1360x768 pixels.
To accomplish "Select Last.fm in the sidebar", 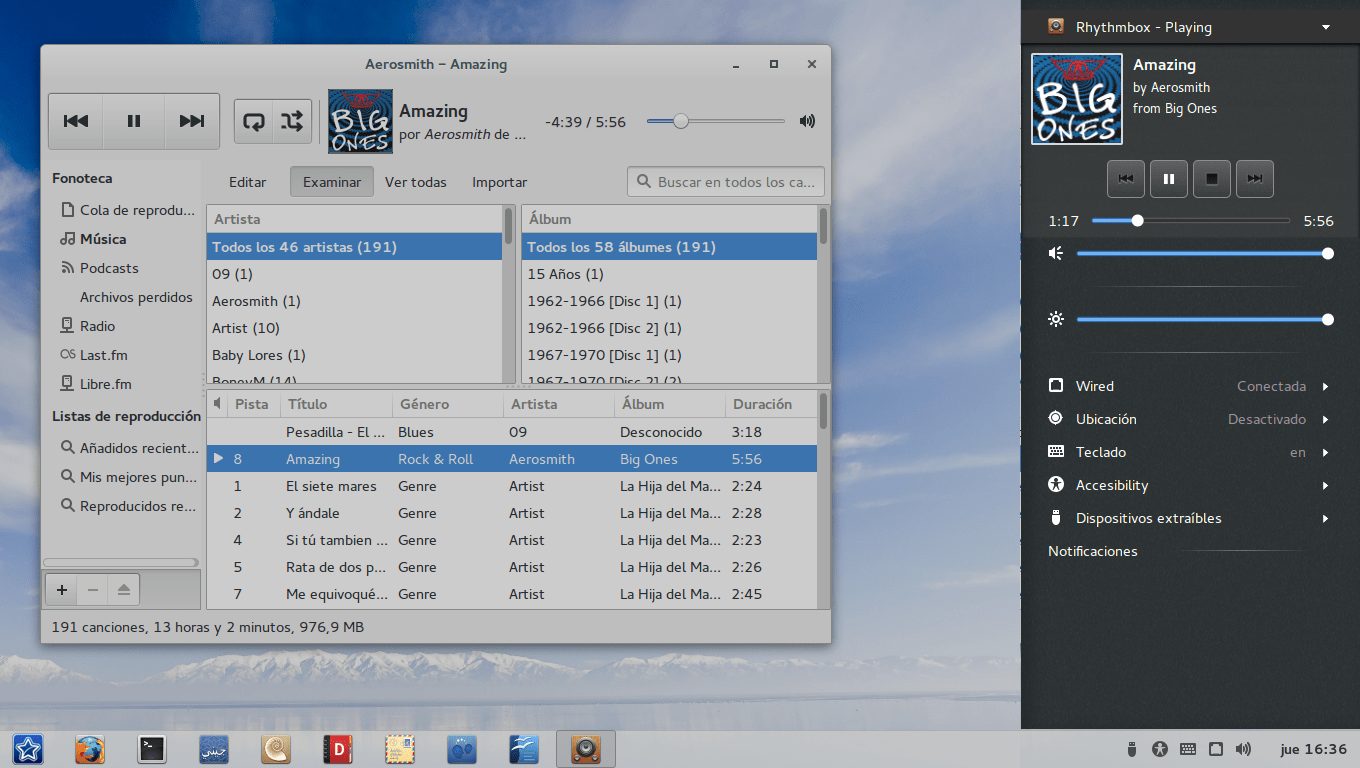I will [x=104, y=355].
